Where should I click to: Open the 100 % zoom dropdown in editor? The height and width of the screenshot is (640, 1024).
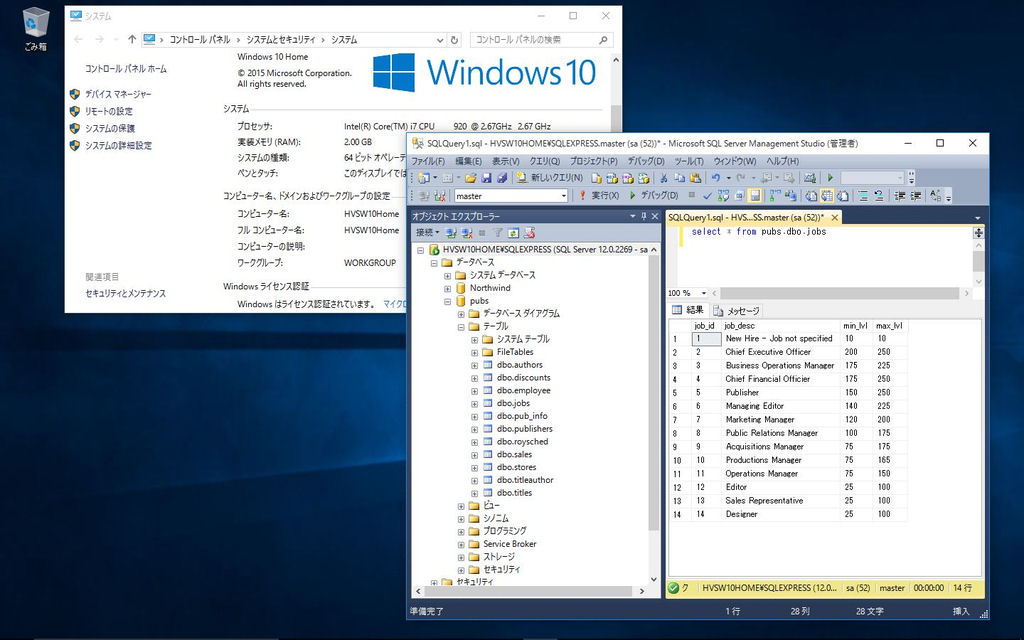(703, 293)
